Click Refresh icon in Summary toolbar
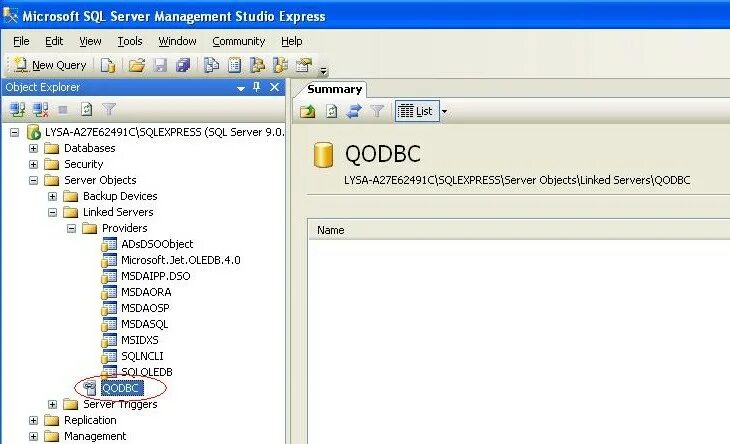Image resolution: width=730 pixels, height=444 pixels. click(x=331, y=111)
